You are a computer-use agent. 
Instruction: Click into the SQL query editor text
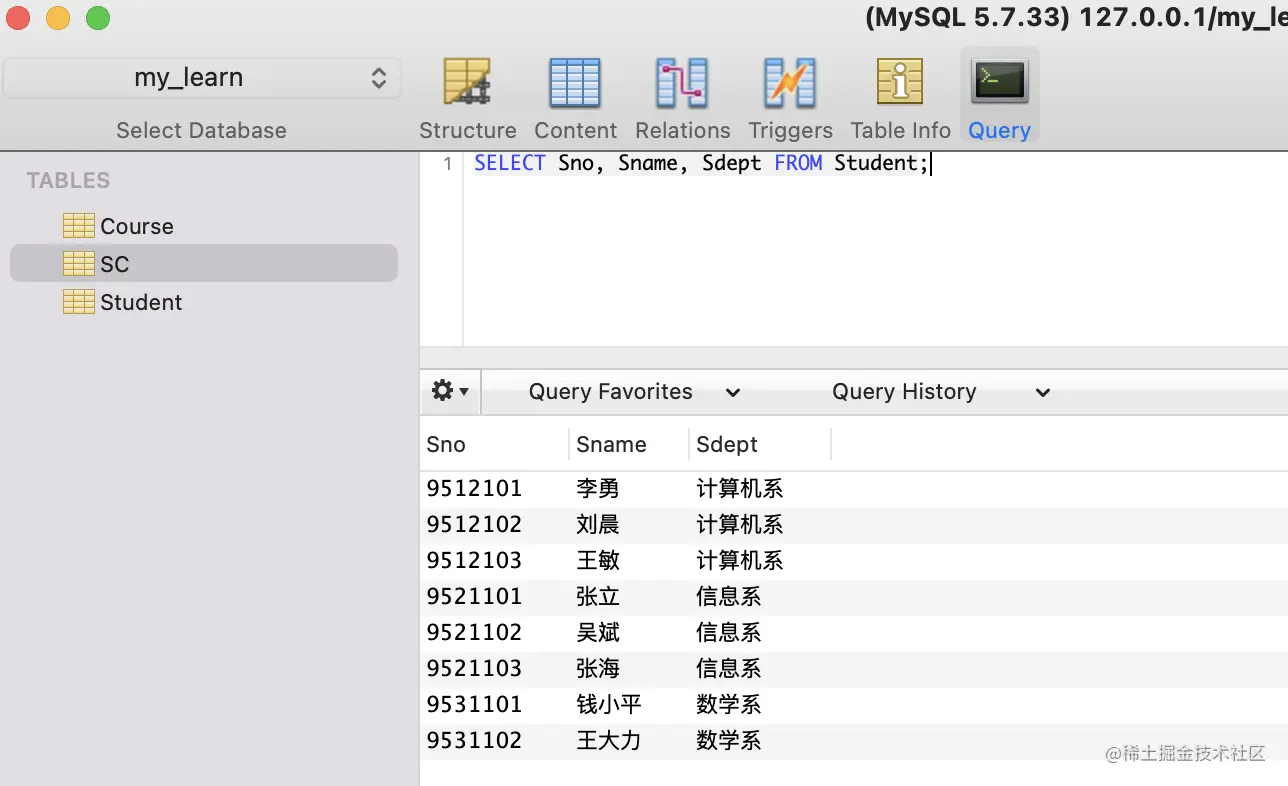click(702, 163)
